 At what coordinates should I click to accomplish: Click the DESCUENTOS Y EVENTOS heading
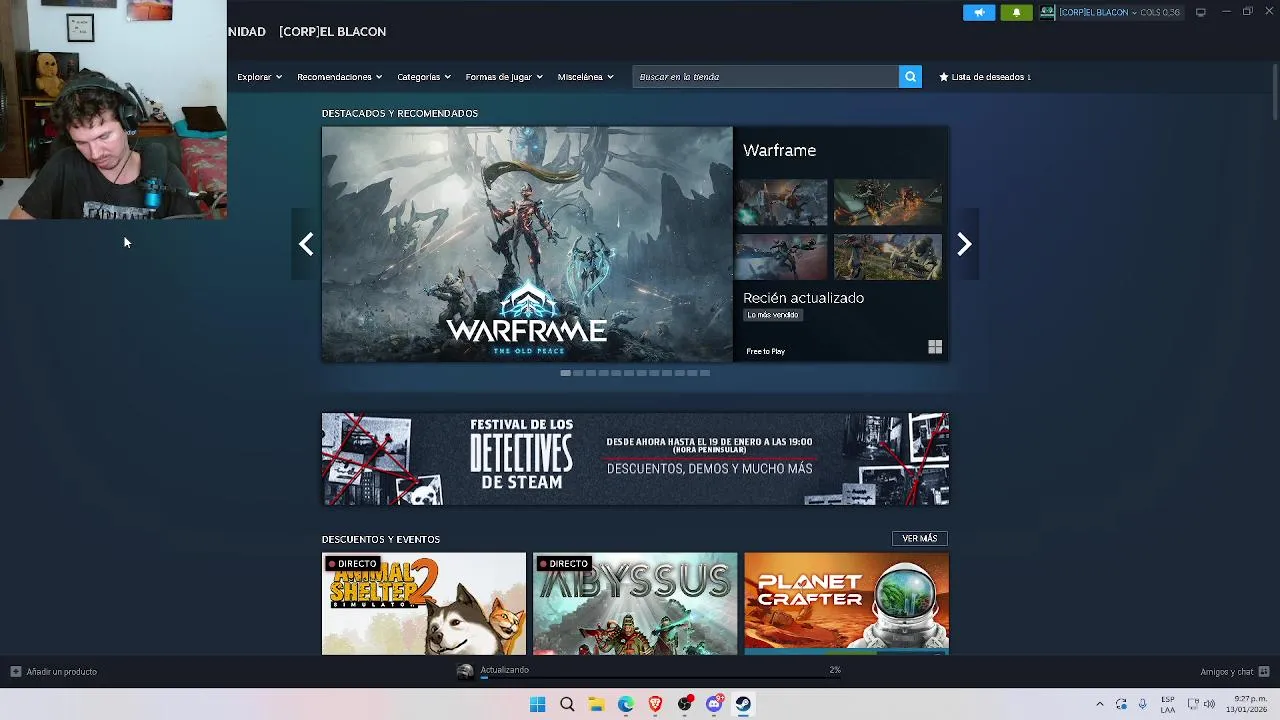tap(381, 539)
